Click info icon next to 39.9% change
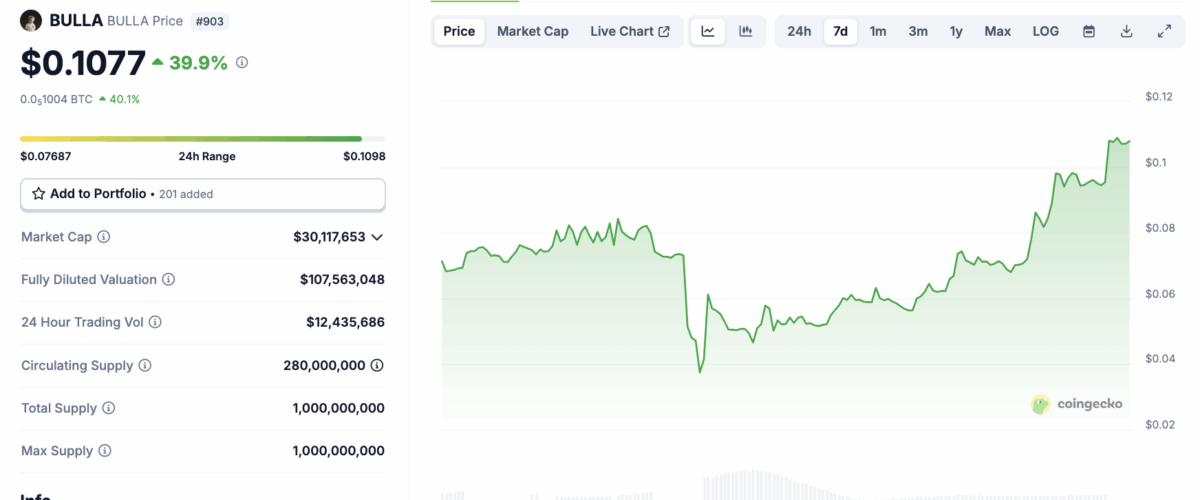Viewport: 1200px width, 500px height. (242, 63)
